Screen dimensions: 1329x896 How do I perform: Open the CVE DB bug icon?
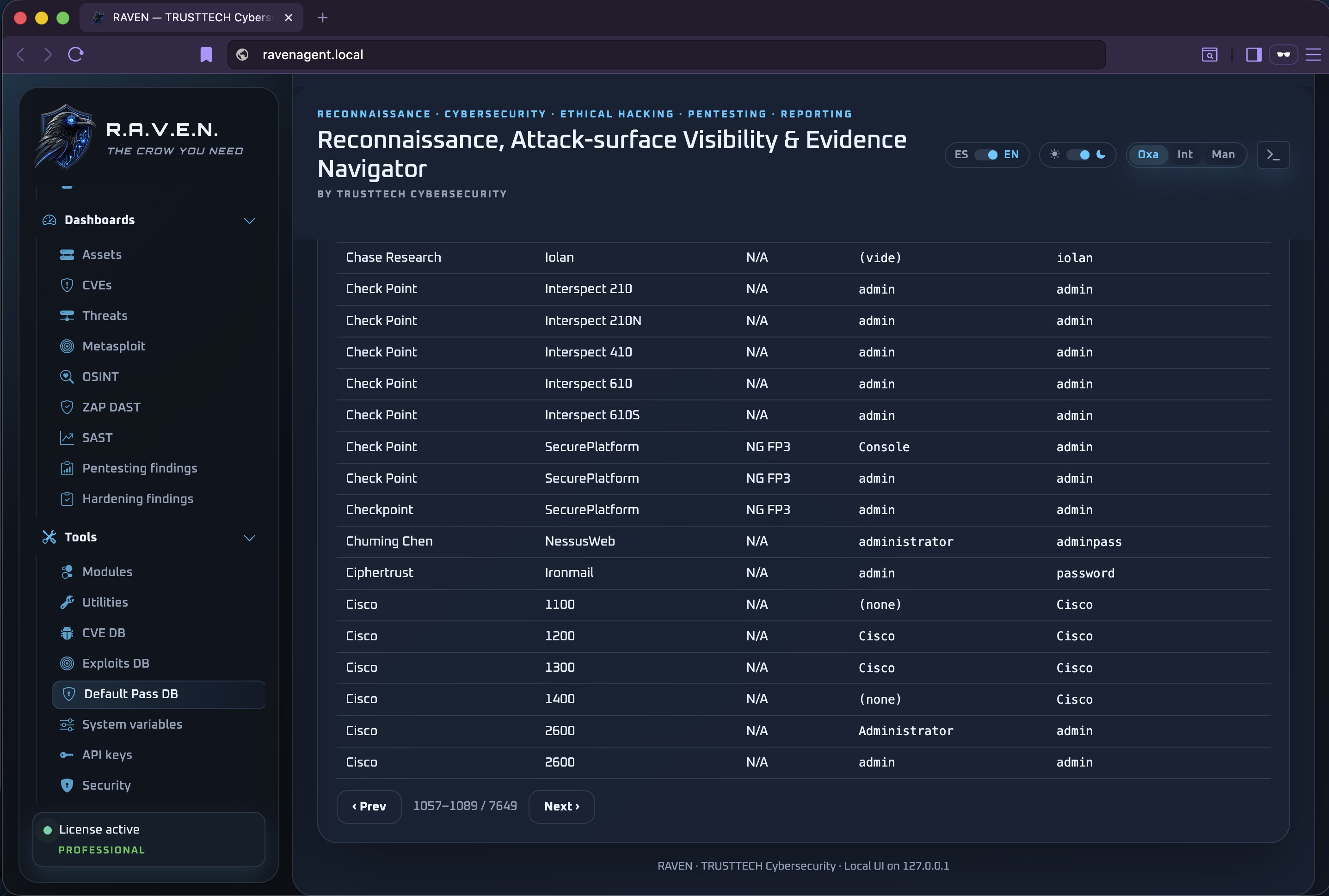[x=67, y=632]
